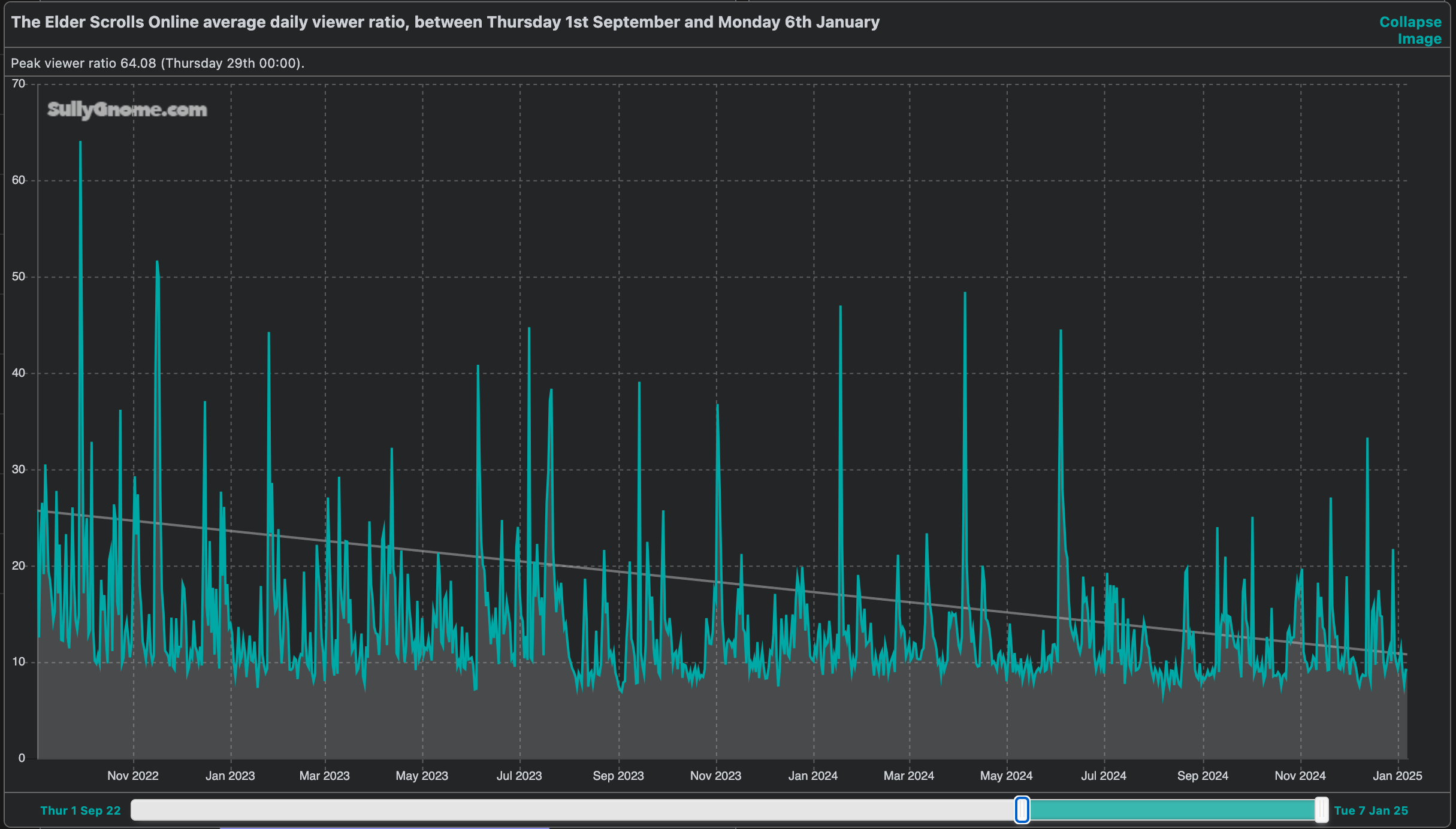The width and height of the screenshot is (1456, 829).
Task: Click the 'Jan 2025' axis label
Action: (x=1397, y=776)
